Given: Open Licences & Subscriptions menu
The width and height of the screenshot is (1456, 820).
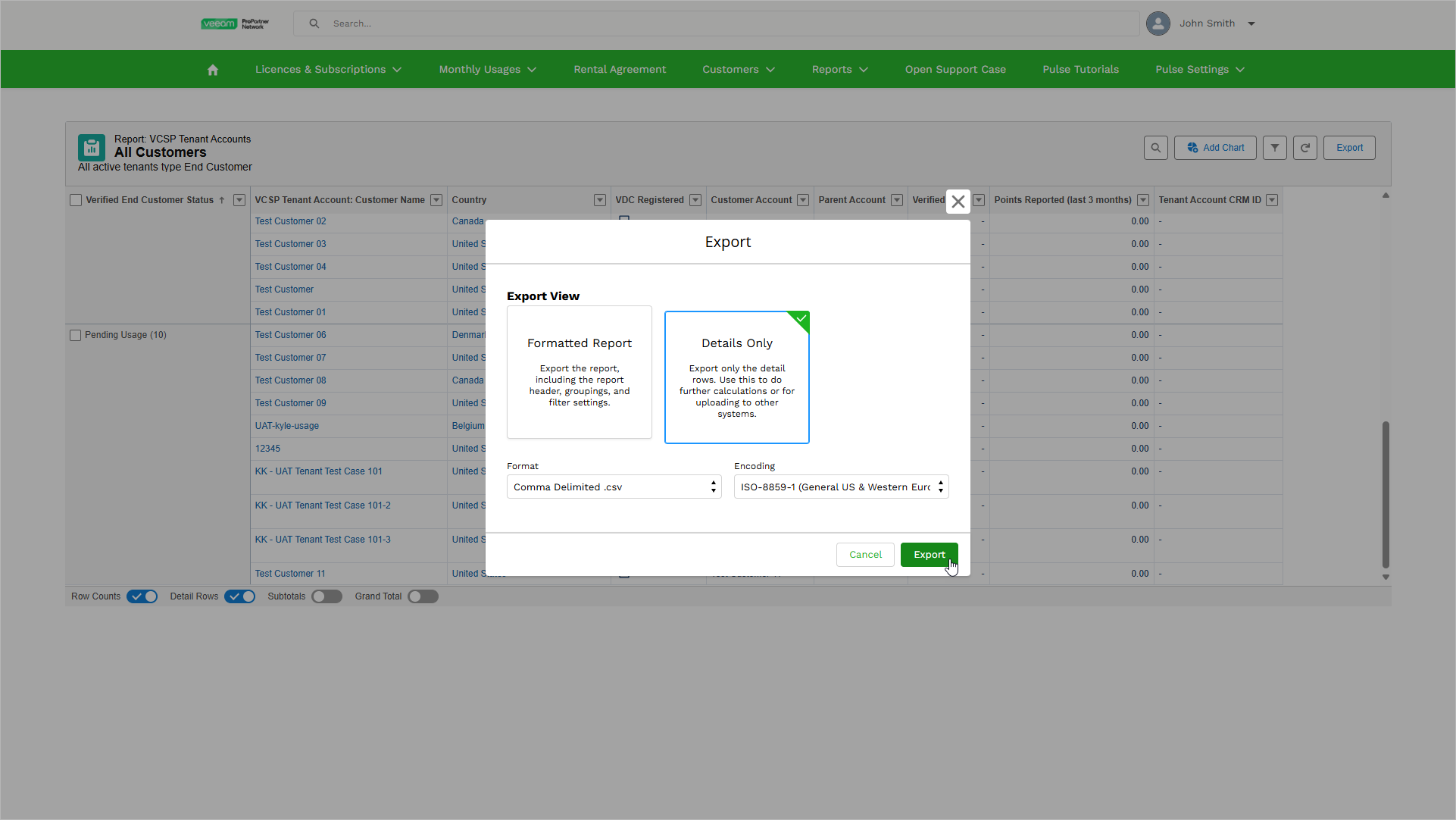Looking at the screenshot, I should click(328, 70).
